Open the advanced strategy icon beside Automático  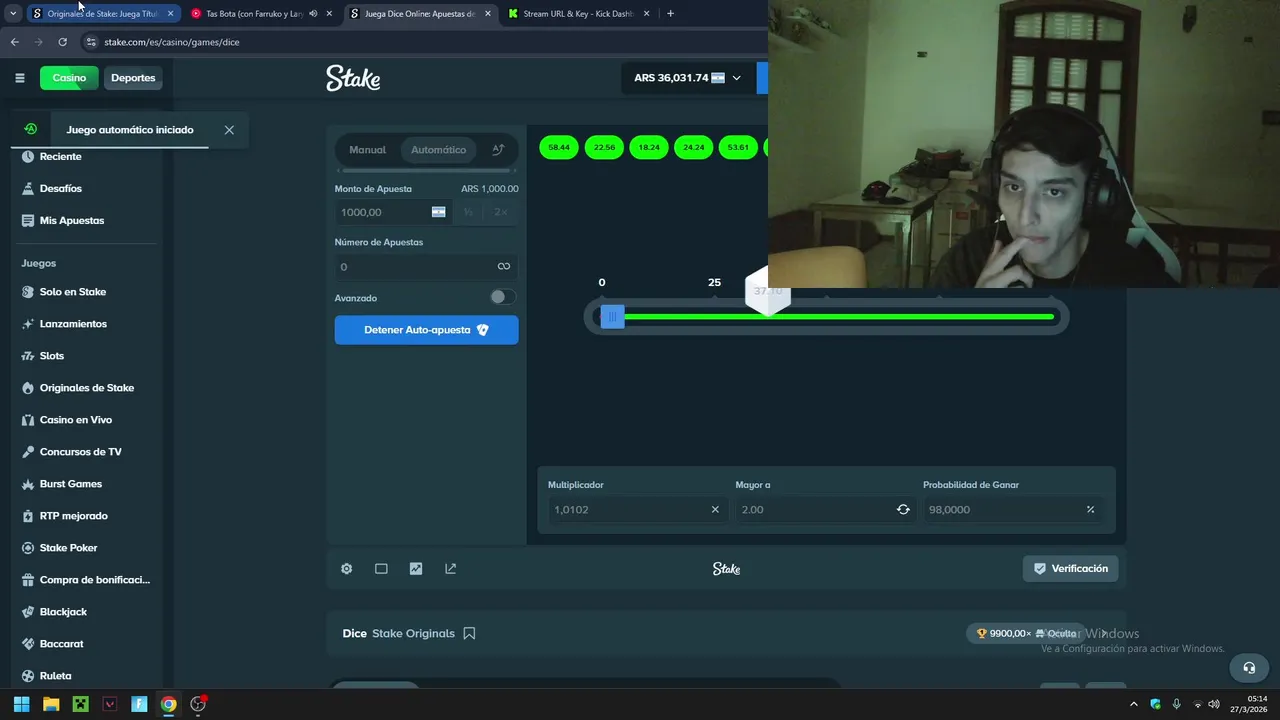tap(498, 150)
